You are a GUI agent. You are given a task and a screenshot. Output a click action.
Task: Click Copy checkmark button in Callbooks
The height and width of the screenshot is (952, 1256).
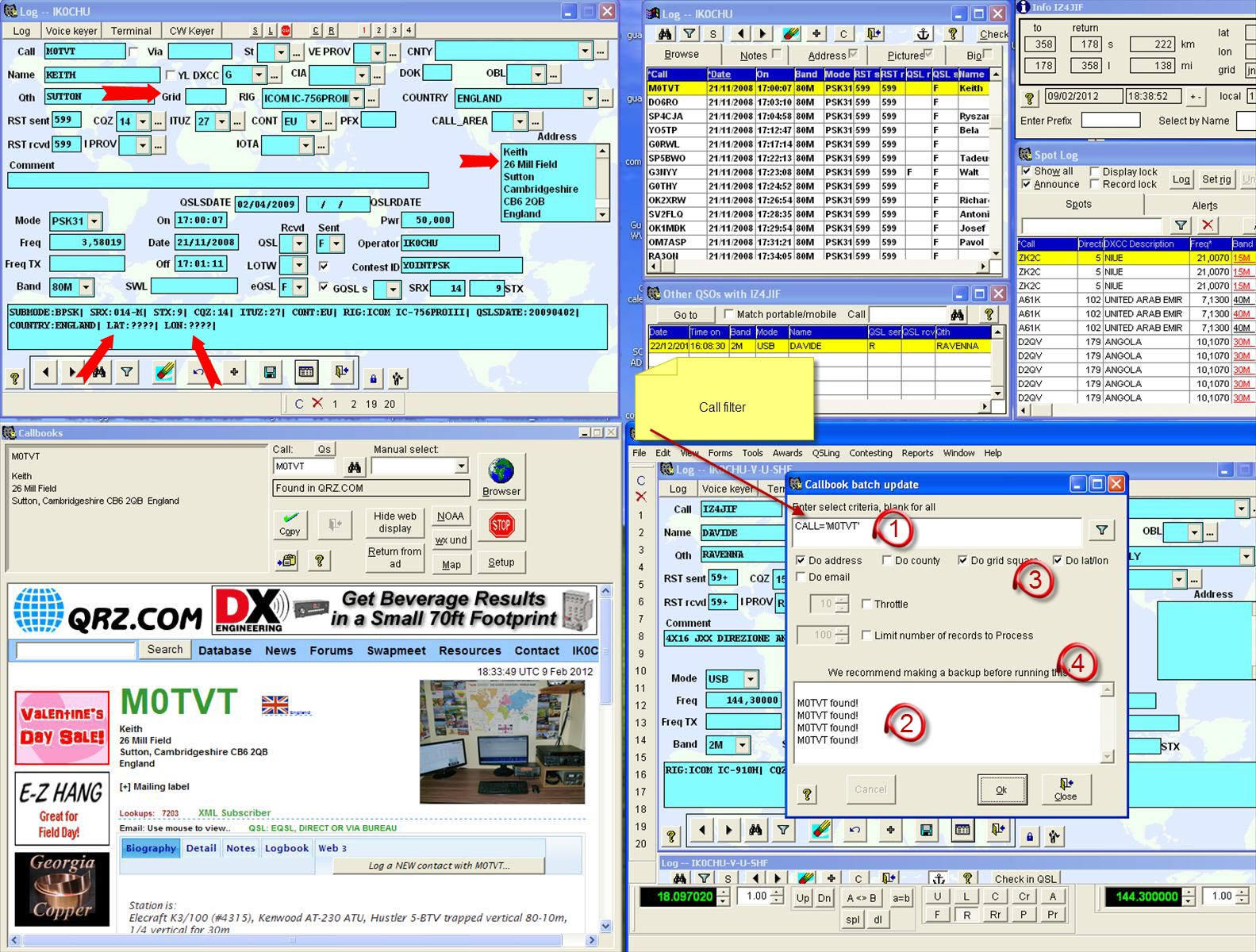[x=290, y=524]
